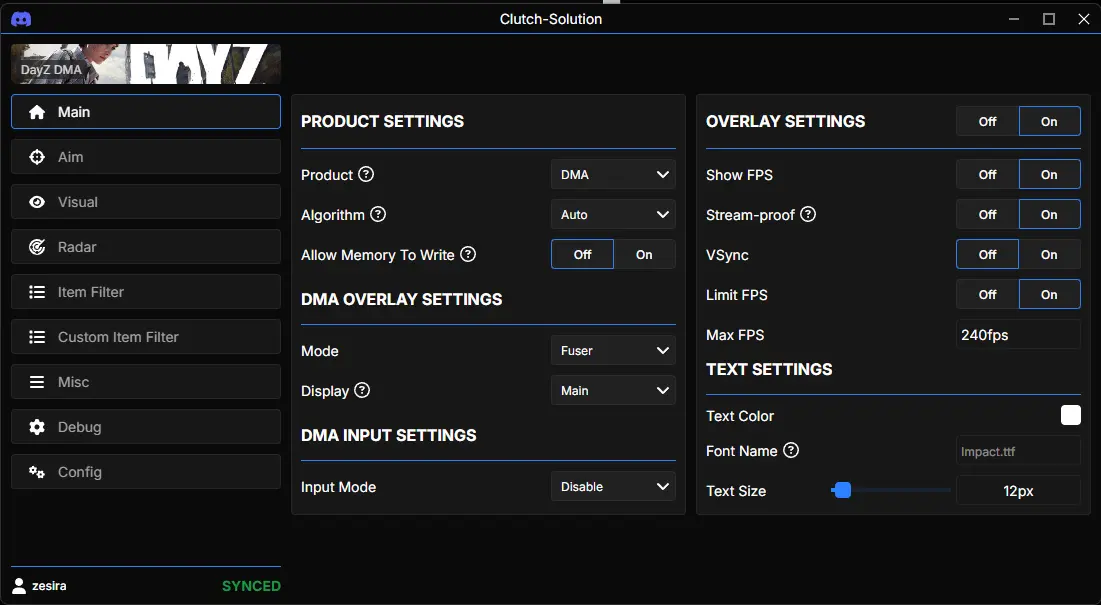This screenshot has height=605, width=1101.
Task: Click the Stream-proof help icon
Action: [808, 214]
